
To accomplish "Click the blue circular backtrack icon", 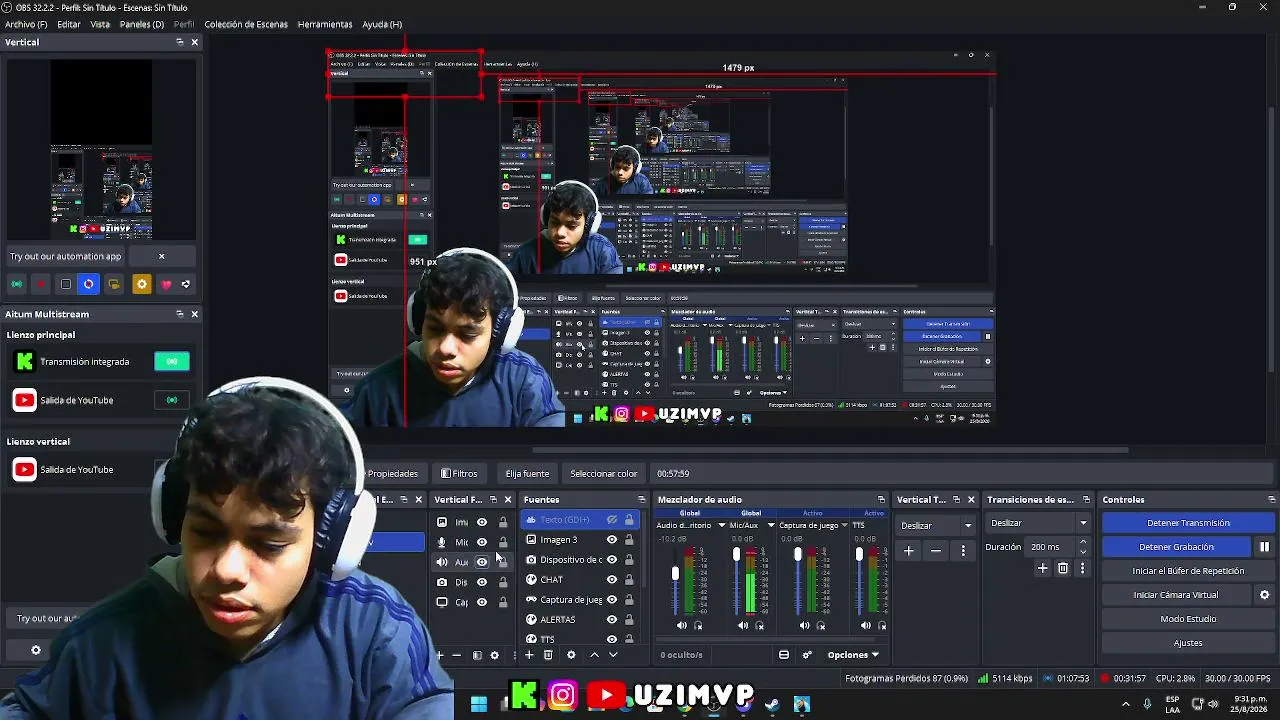I will (89, 284).
